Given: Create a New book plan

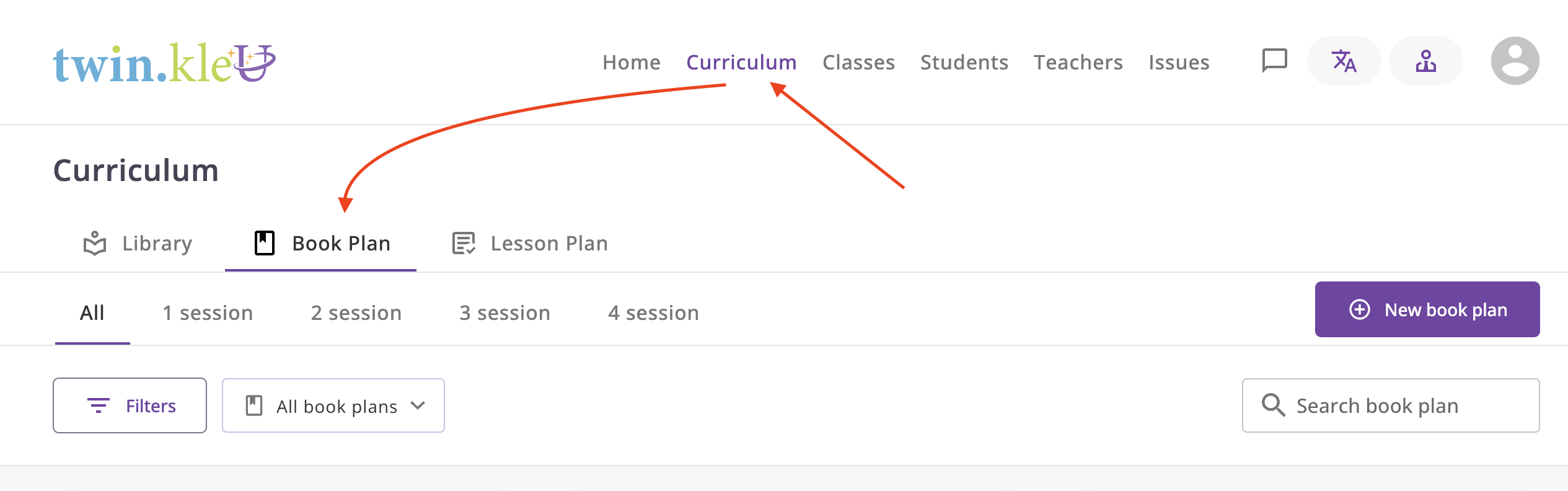Looking at the screenshot, I should coord(1427,310).
